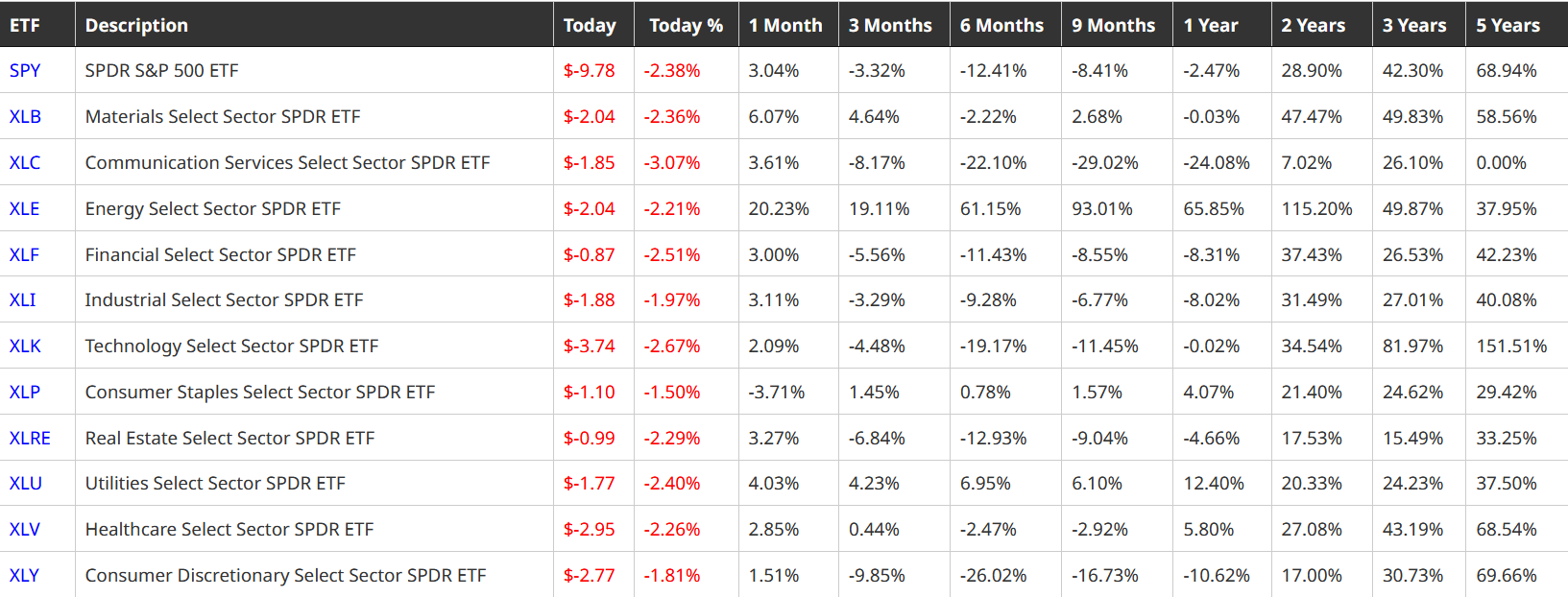Click the XLY ETF symbol
Viewport: 1568px width, 597px height.
[25, 576]
